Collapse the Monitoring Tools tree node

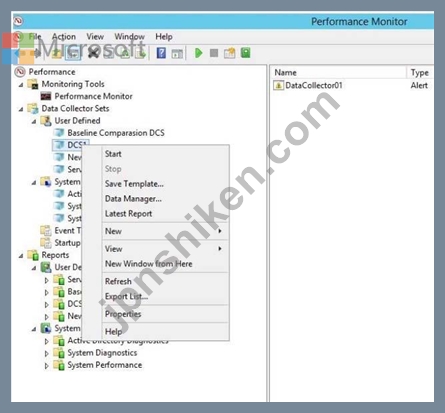click(21, 84)
